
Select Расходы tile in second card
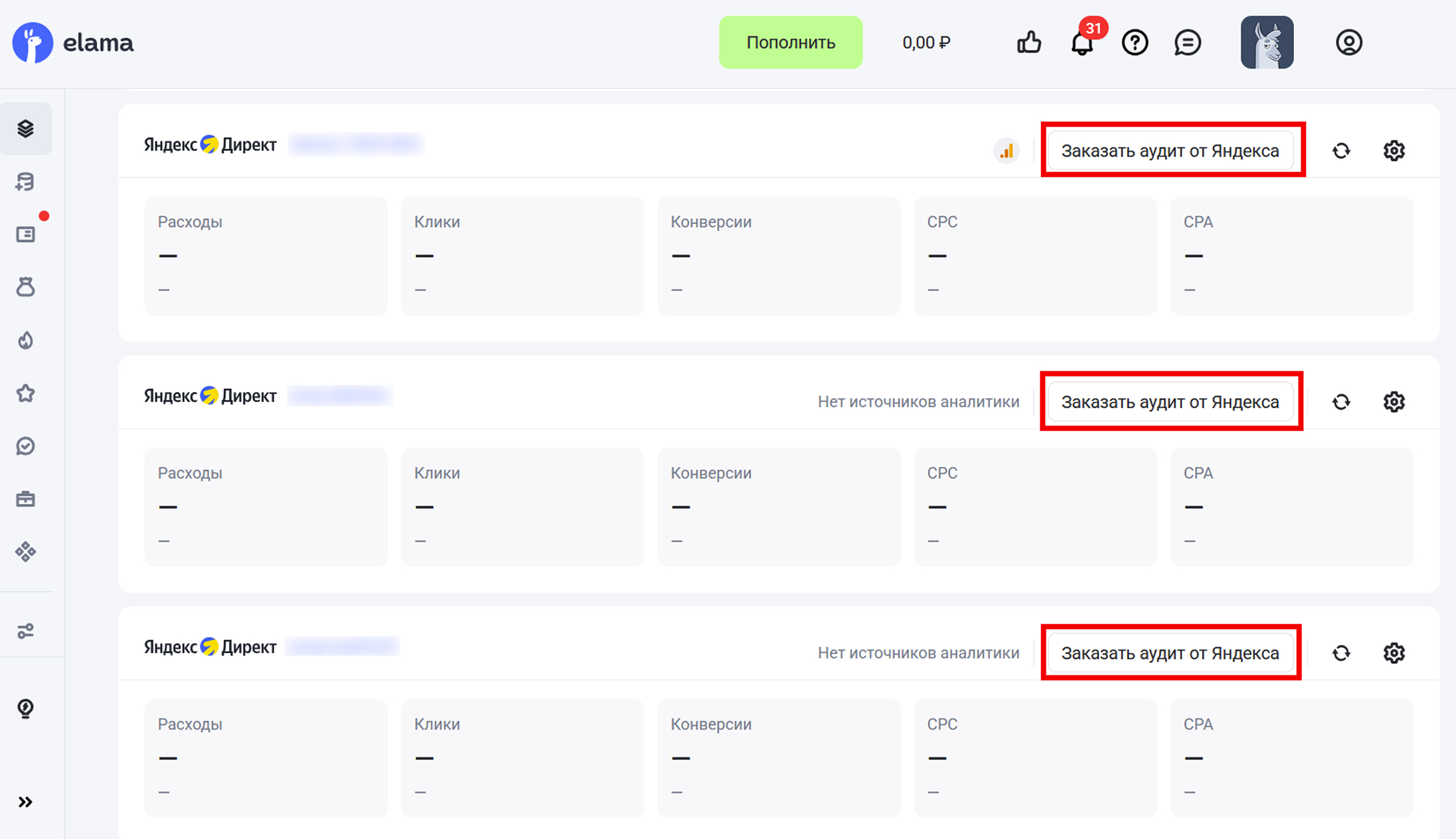point(266,508)
